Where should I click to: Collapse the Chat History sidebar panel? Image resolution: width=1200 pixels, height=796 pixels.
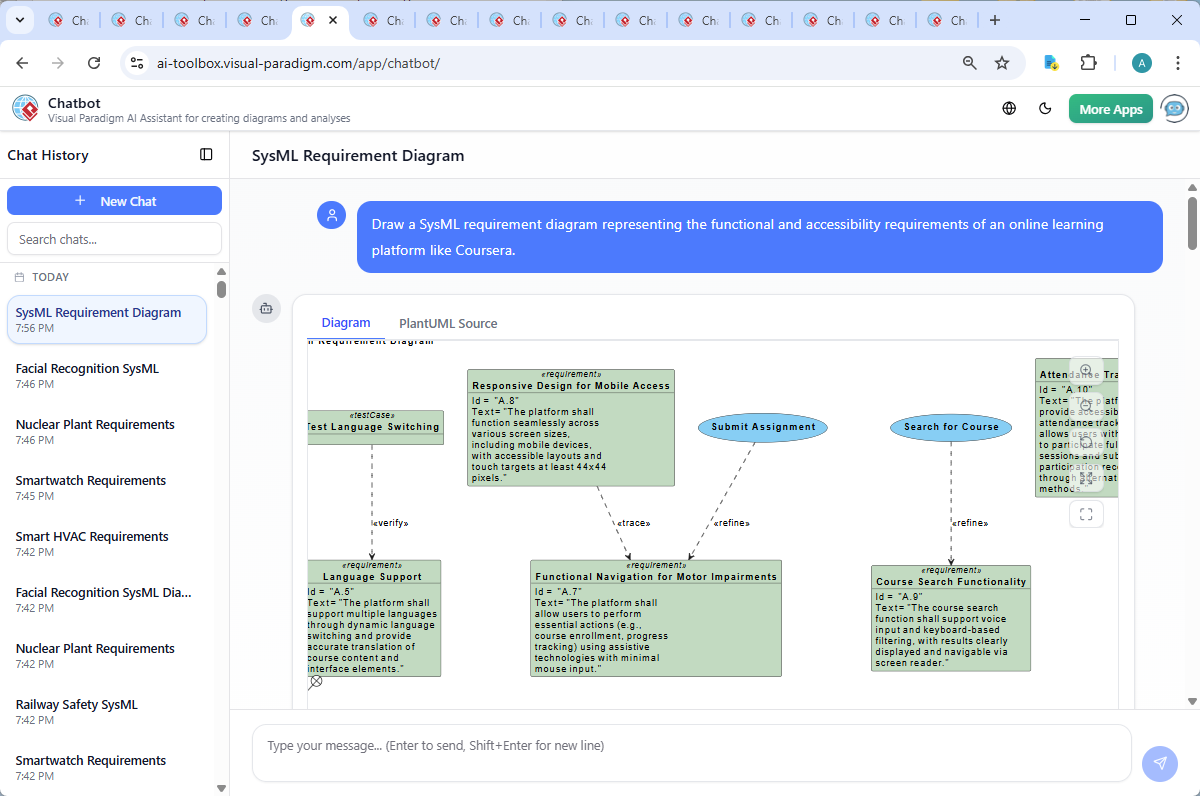coord(206,154)
